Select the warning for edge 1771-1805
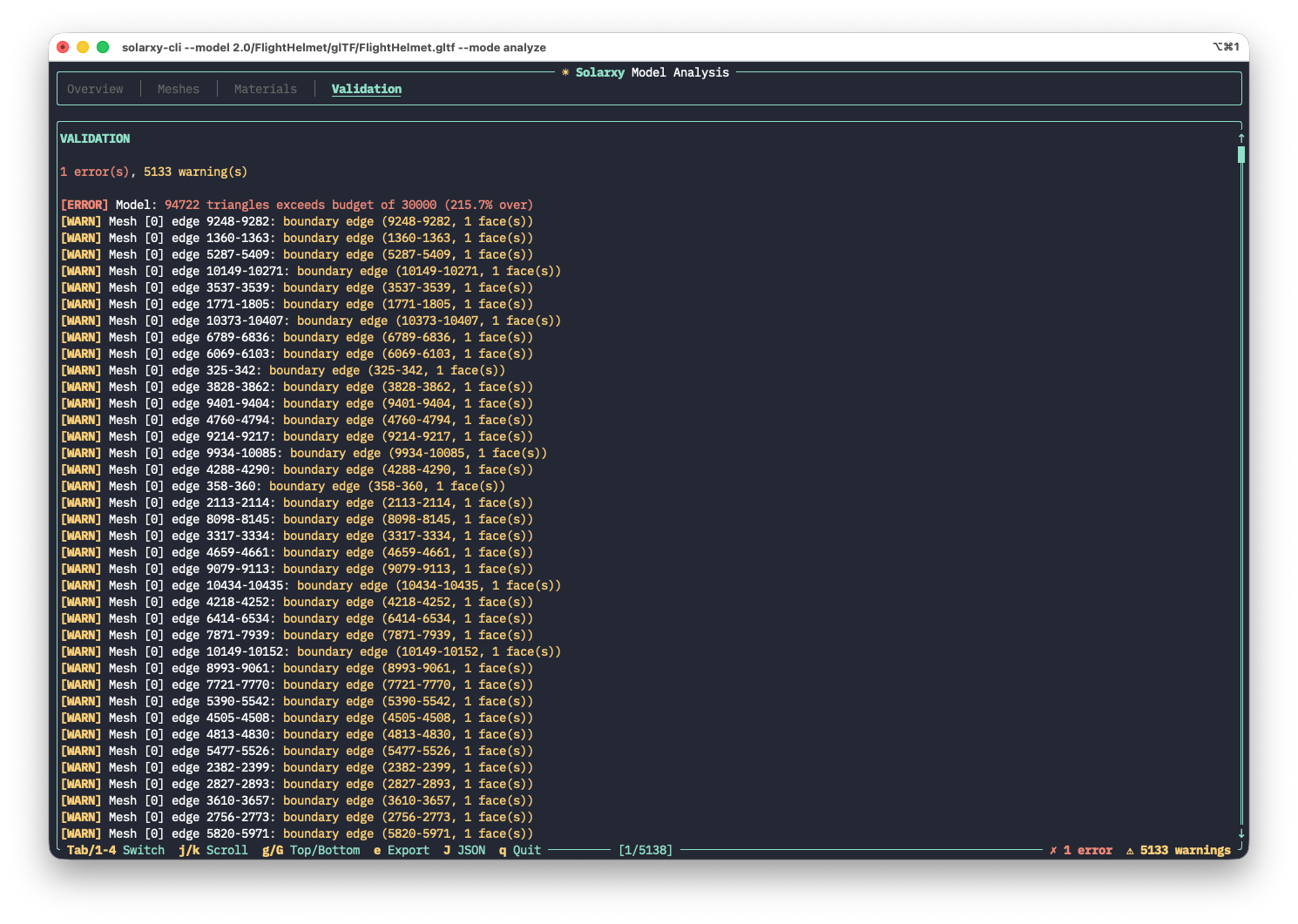Image resolution: width=1298 pixels, height=924 pixels. click(x=297, y=304)
